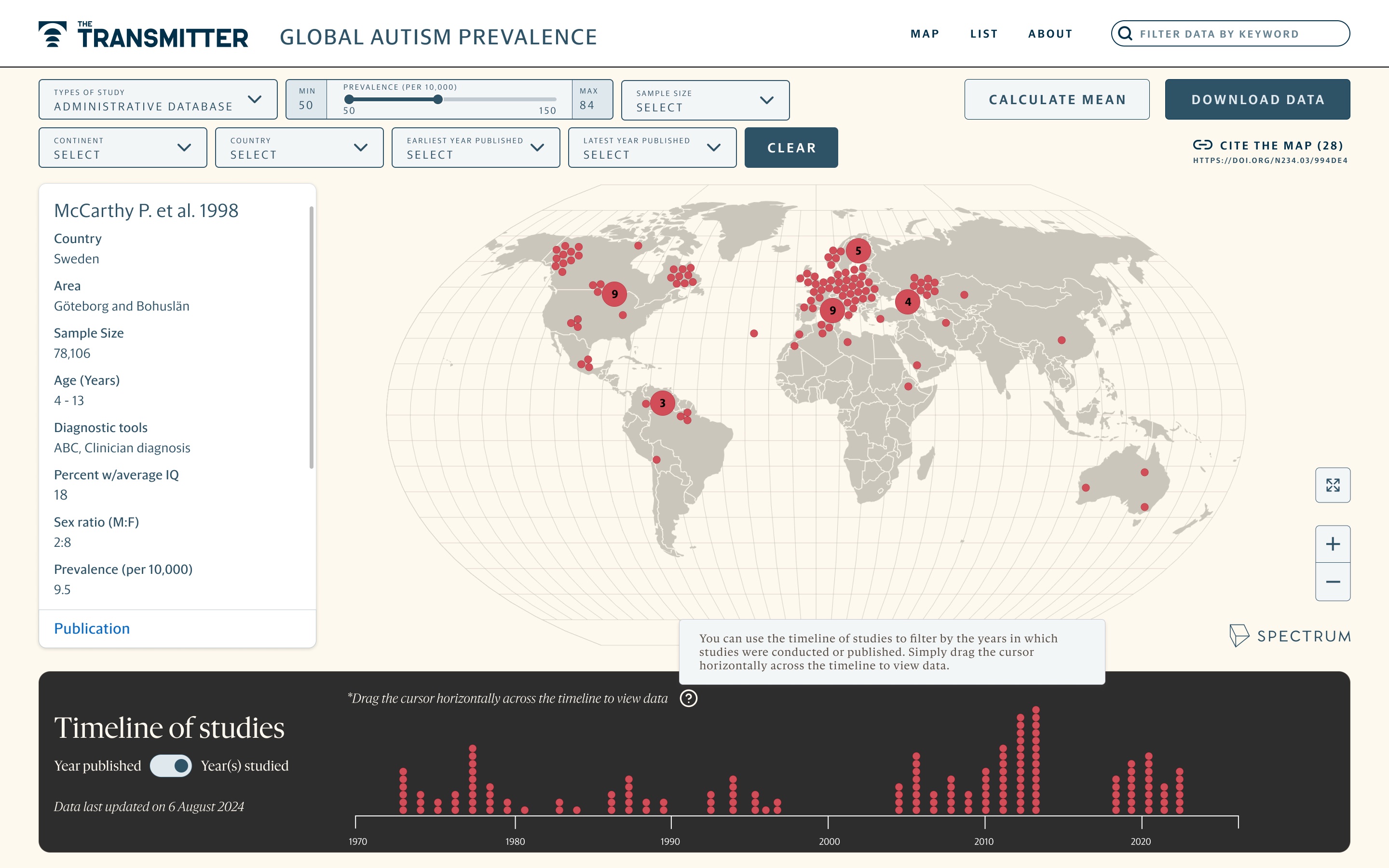Switch to the Map view
Viewport: 1389px width, 868px height.
(x=925, y=34)
